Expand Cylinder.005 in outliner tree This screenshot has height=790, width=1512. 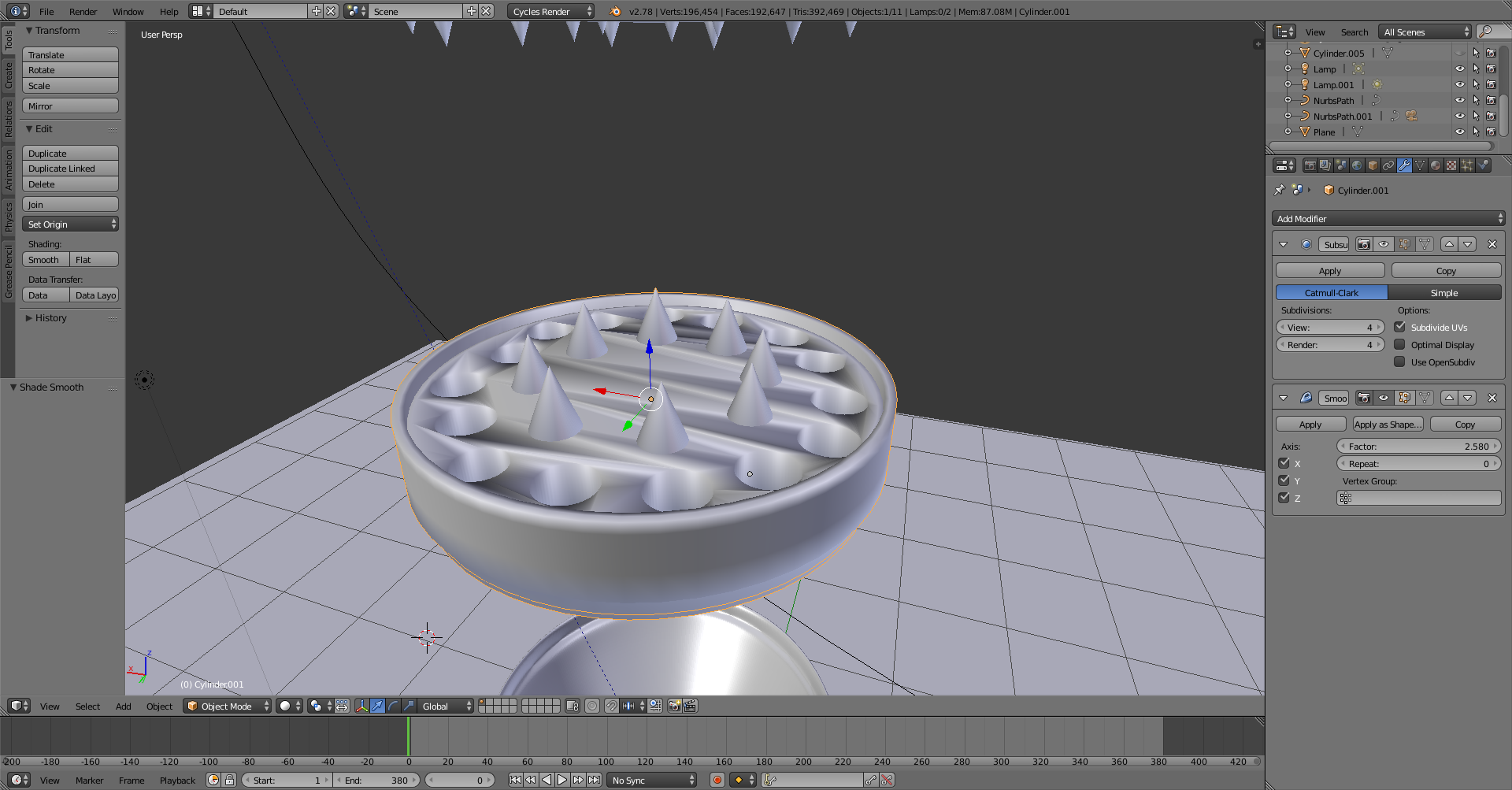coord(1288,53)
